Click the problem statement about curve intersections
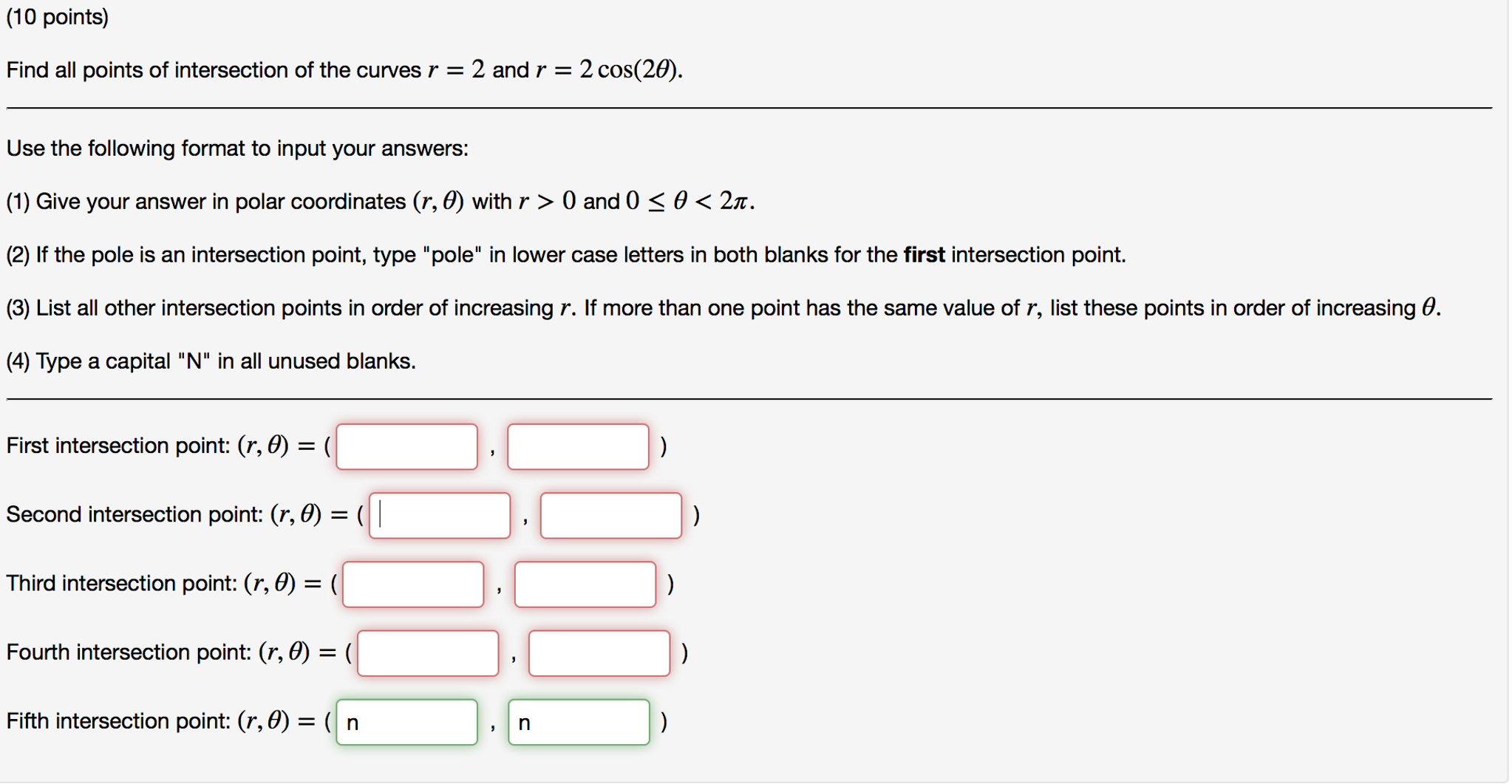The width and height of the screenshot is (1512, 784). point(344,69)
